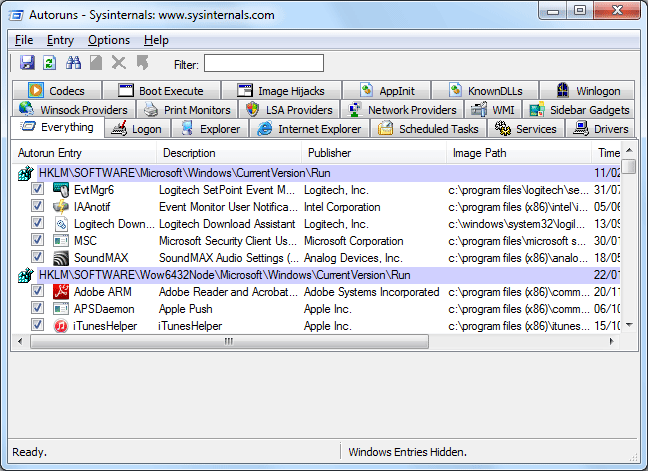Open the File menu

(24, 40)
